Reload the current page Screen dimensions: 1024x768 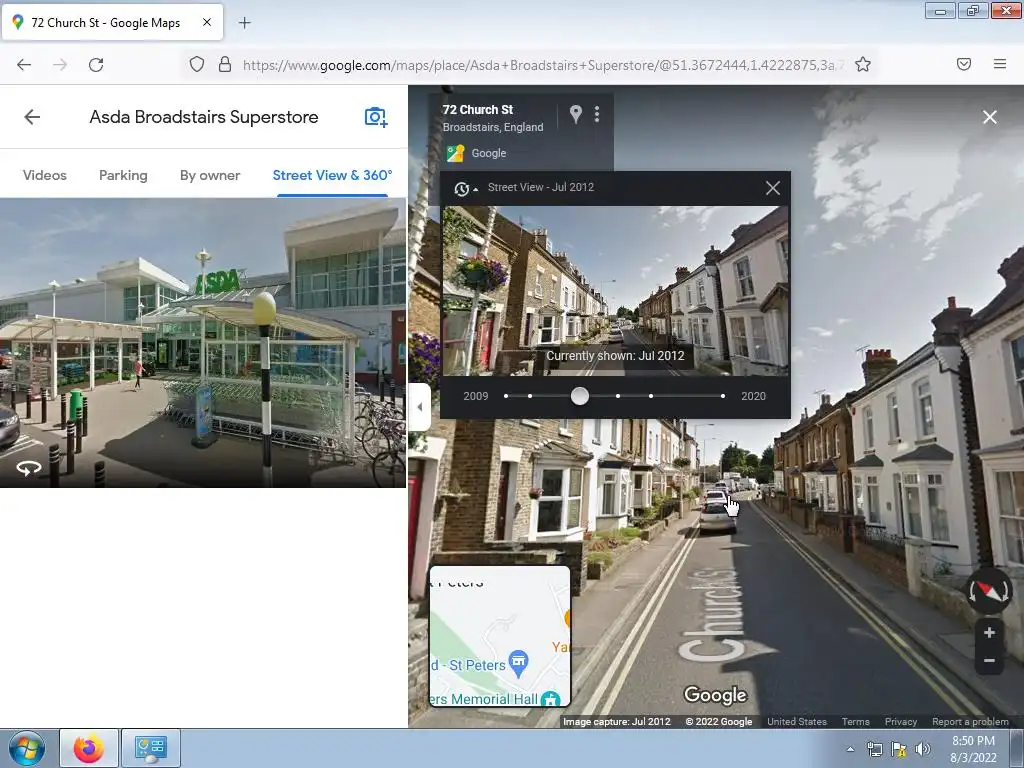click(96, 65)
